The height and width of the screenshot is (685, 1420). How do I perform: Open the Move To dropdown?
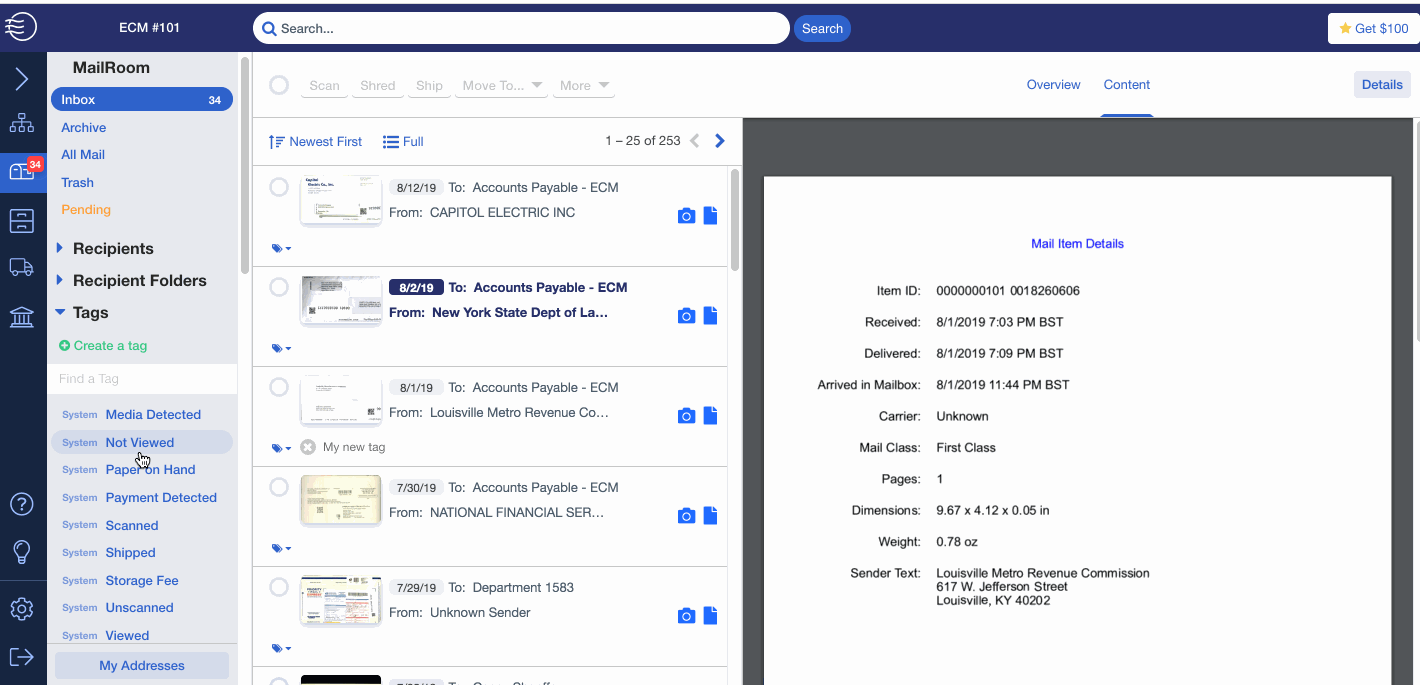[501, 86]
